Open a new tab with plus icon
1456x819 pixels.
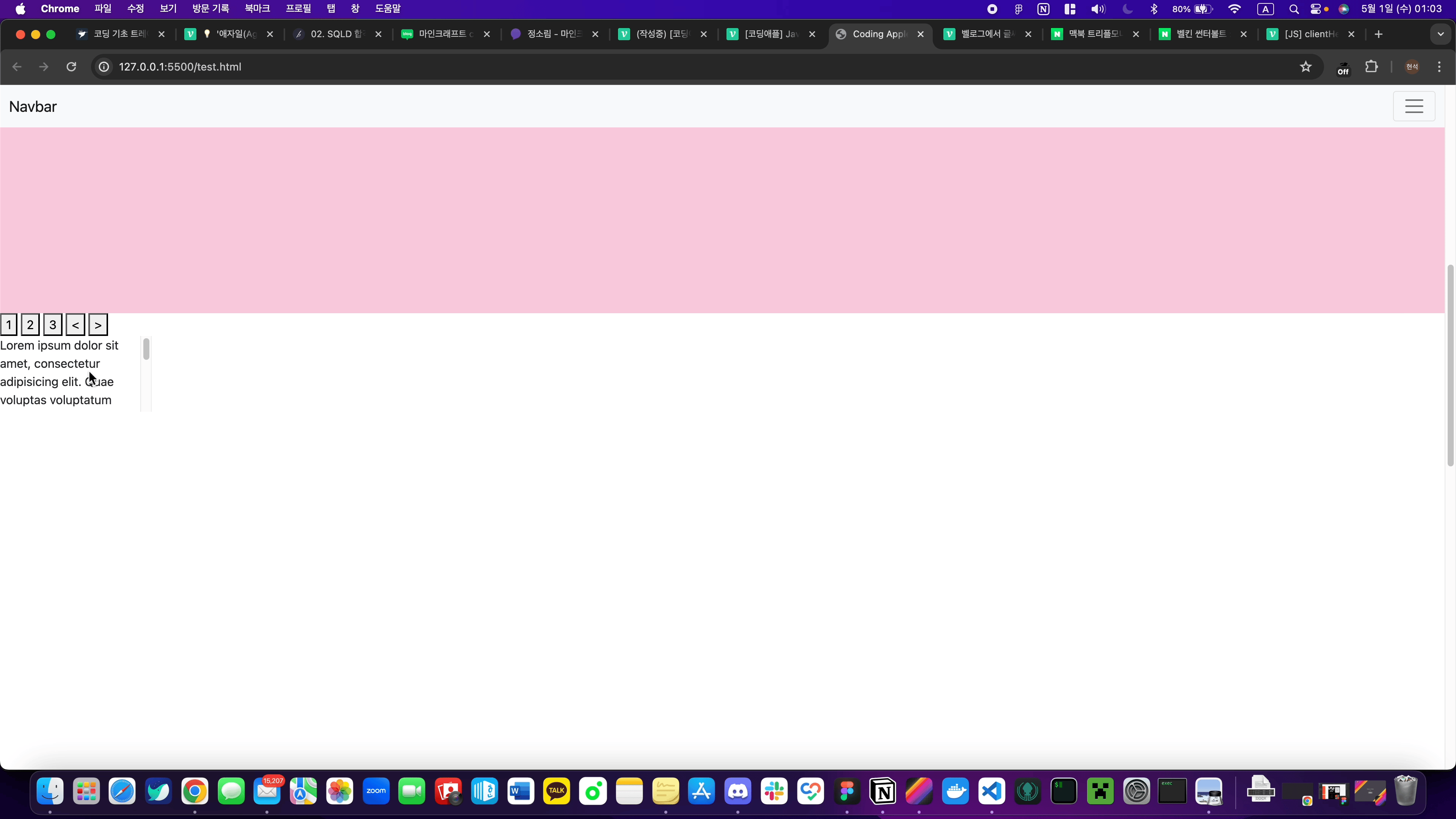pos(1379,35)
